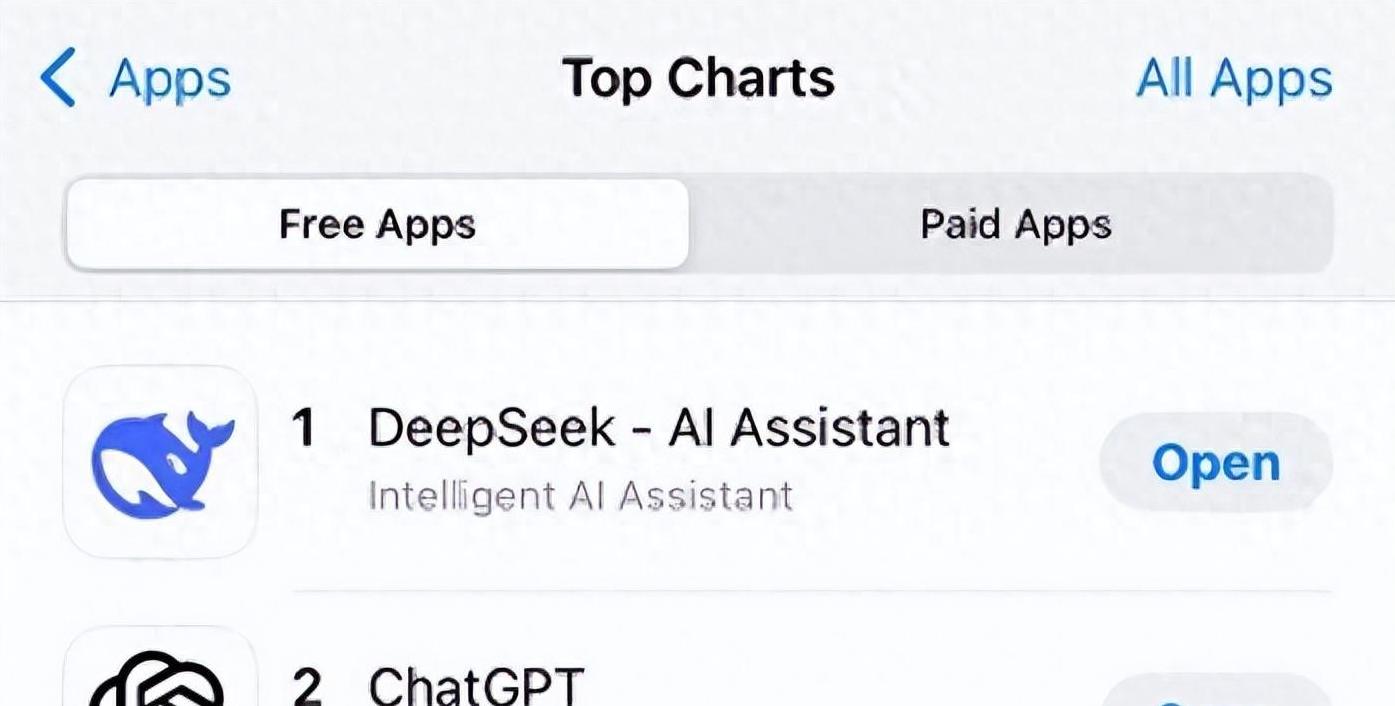Screen dimensions: 1395x706
Task: Click the Top Charts page heading
Action: tap(698, 79)
